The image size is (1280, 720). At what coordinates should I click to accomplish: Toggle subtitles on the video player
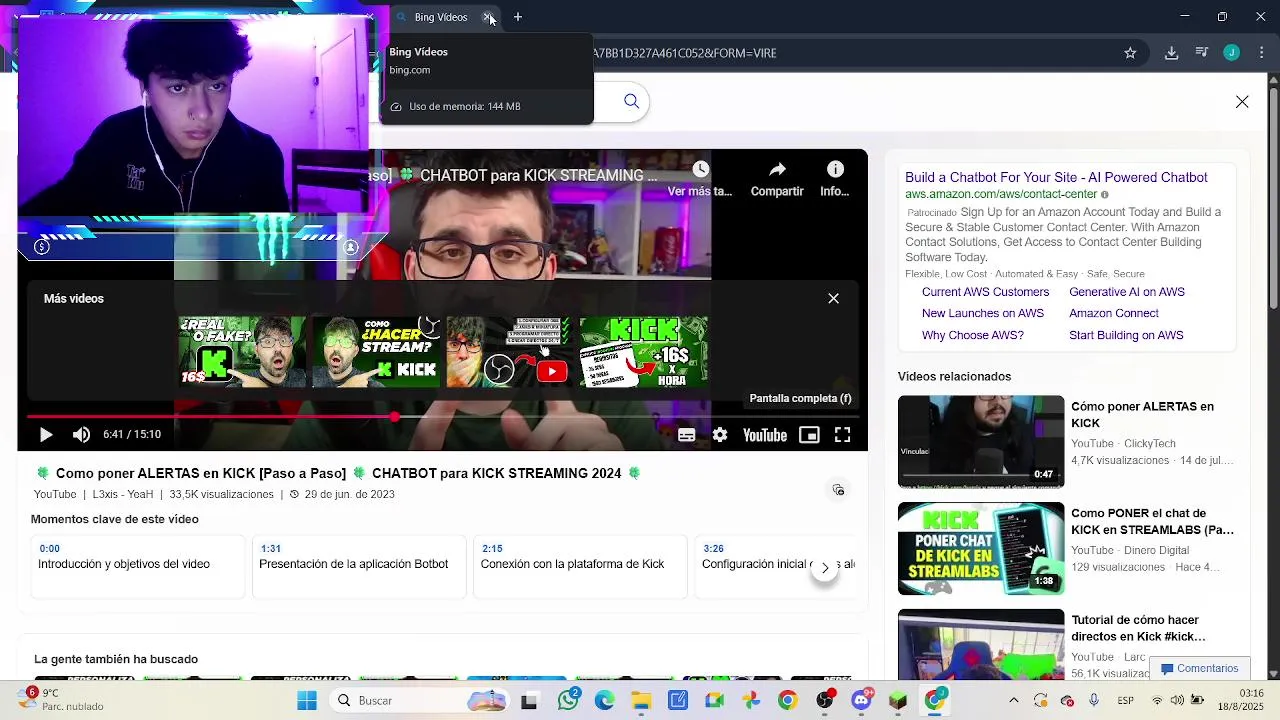click(x=686, y=435)
